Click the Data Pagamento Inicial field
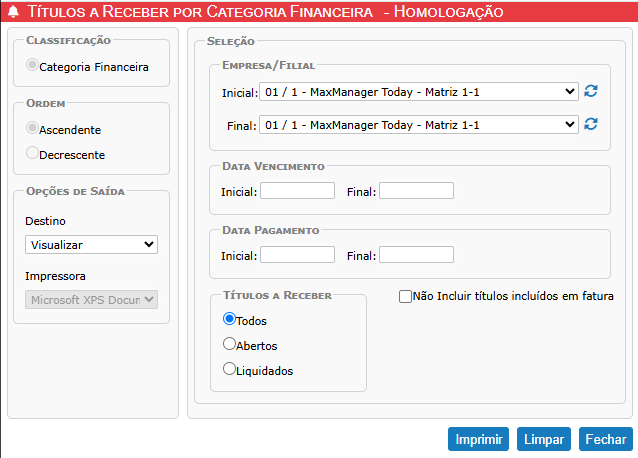The width and height of the screenshot is (638, 458). (297, 255)
